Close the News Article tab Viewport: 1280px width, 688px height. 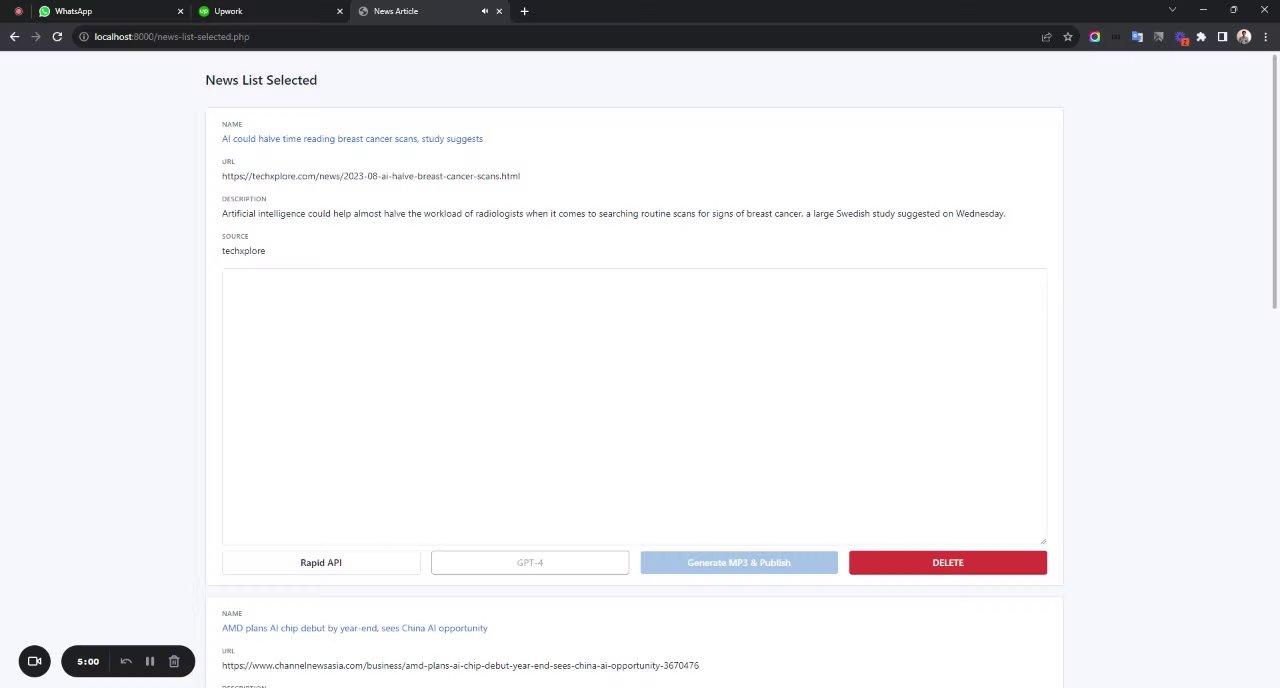click(x=499, y=11)
